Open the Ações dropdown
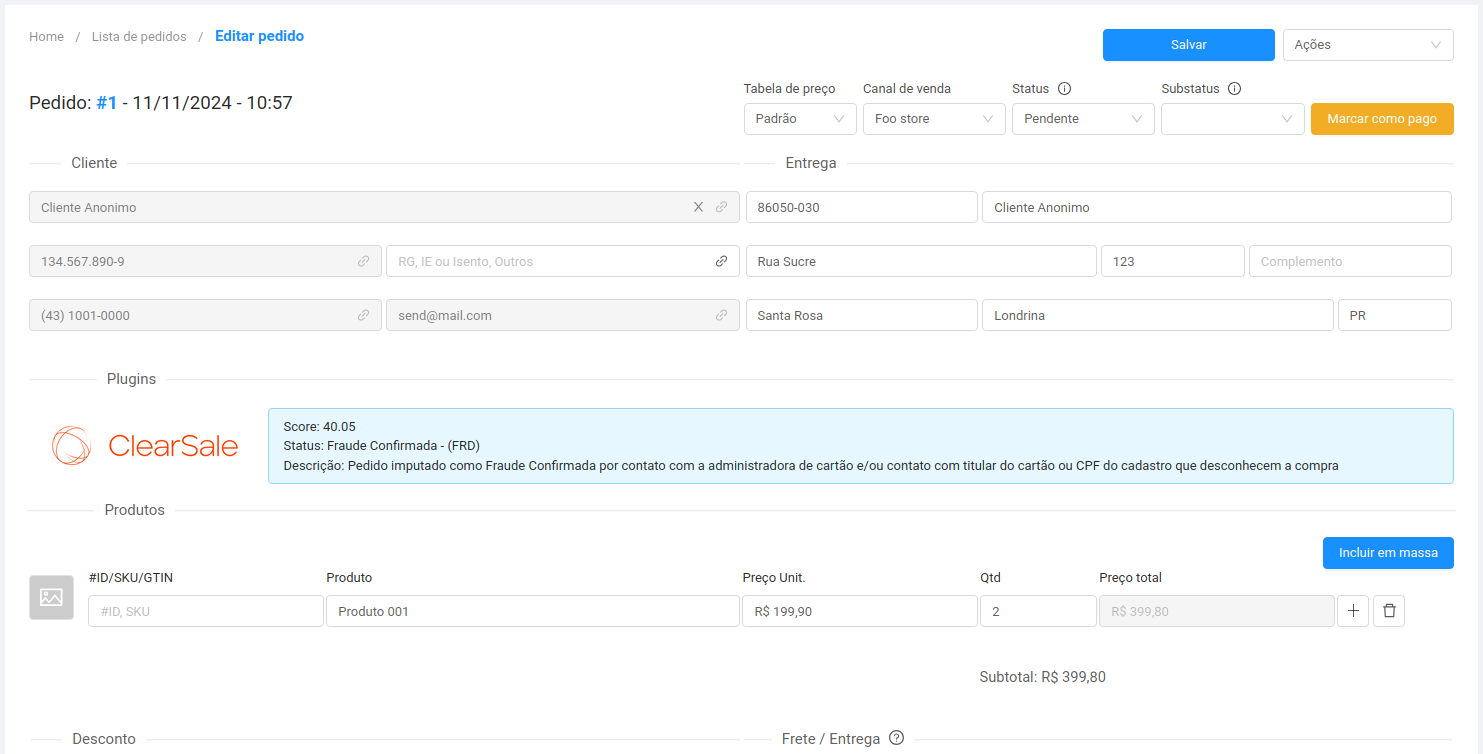1483x754 pixels. click(1368, 45)
